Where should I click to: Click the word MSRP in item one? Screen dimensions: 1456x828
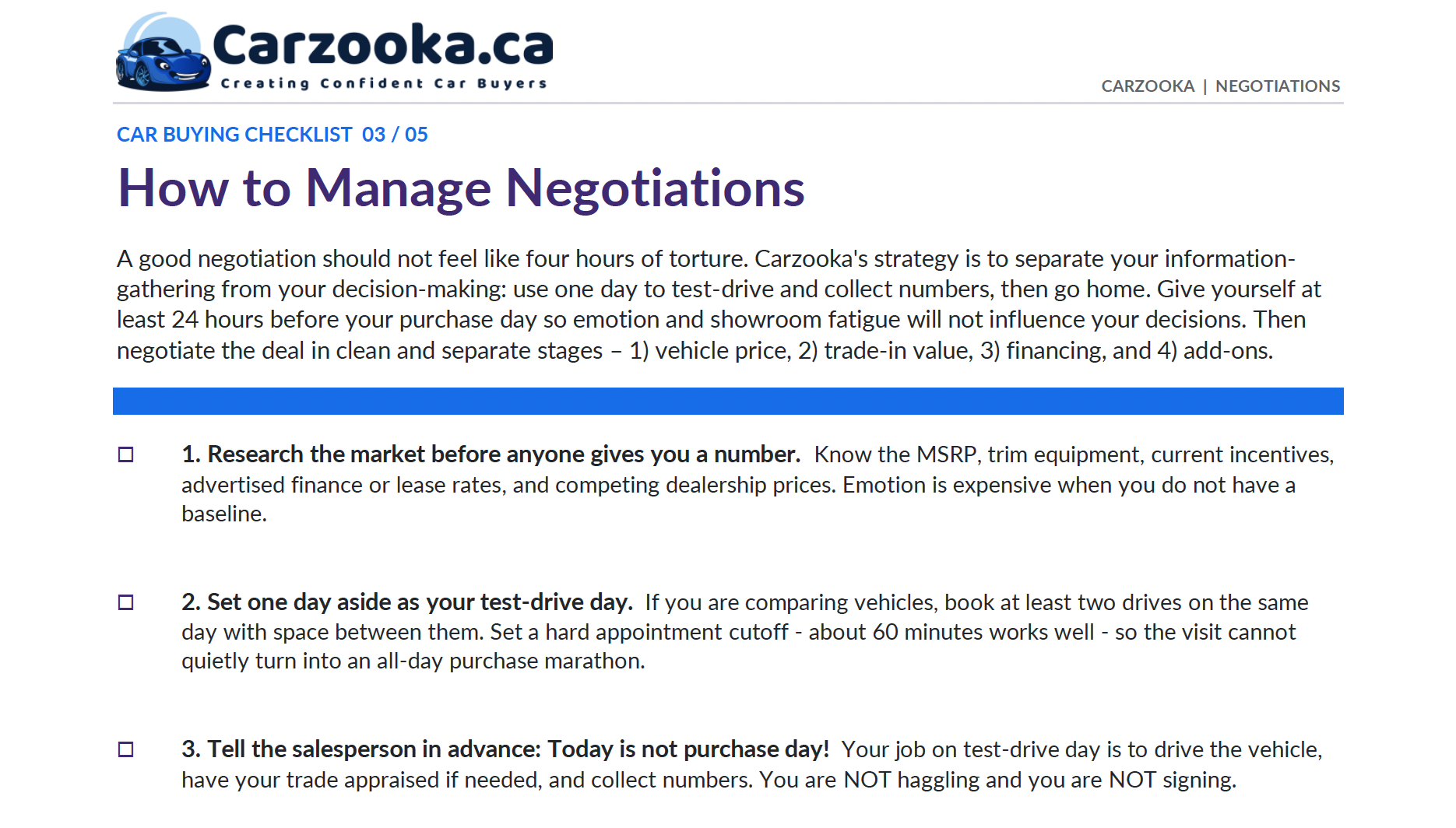[x=948, y=454]
